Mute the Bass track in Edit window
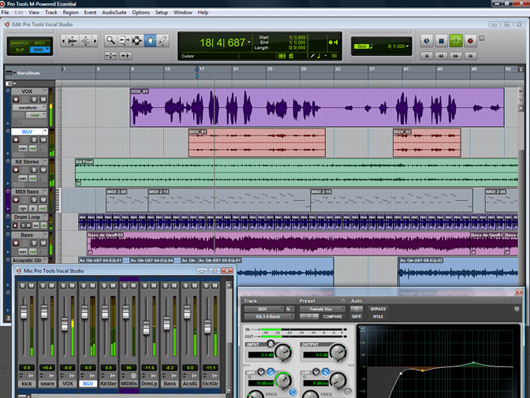Image resolution: width=530 pixels, height=398 pixels. pyautogui.click(x=43, y=243)
